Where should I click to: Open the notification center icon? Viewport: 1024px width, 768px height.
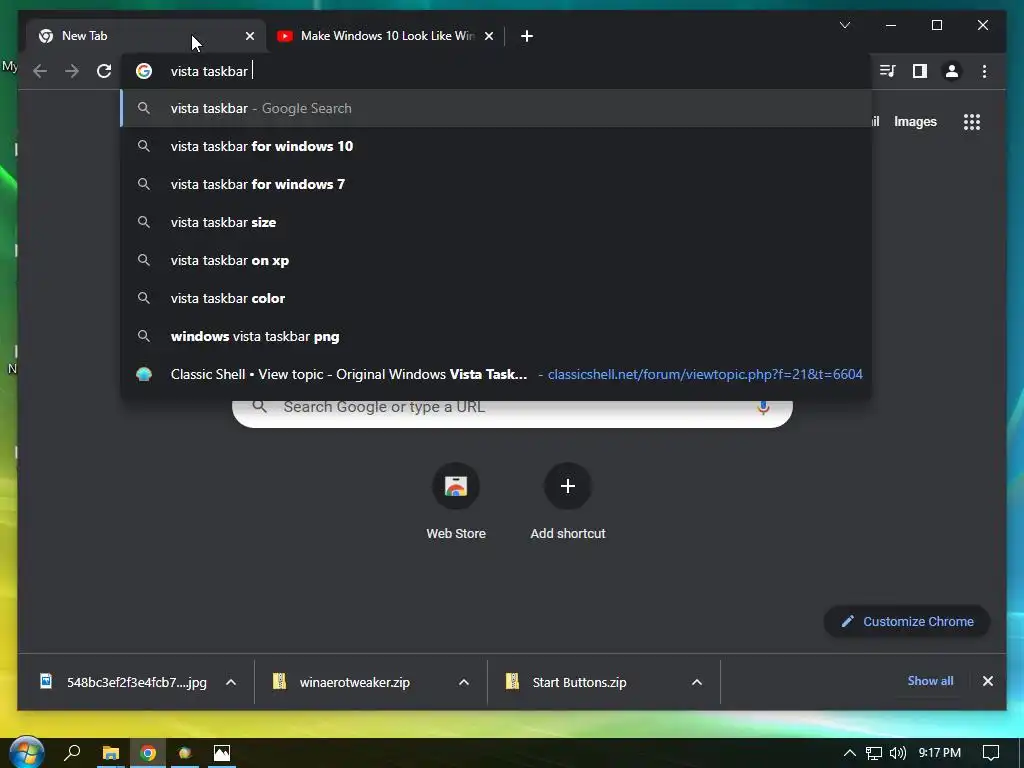point(991,753)
